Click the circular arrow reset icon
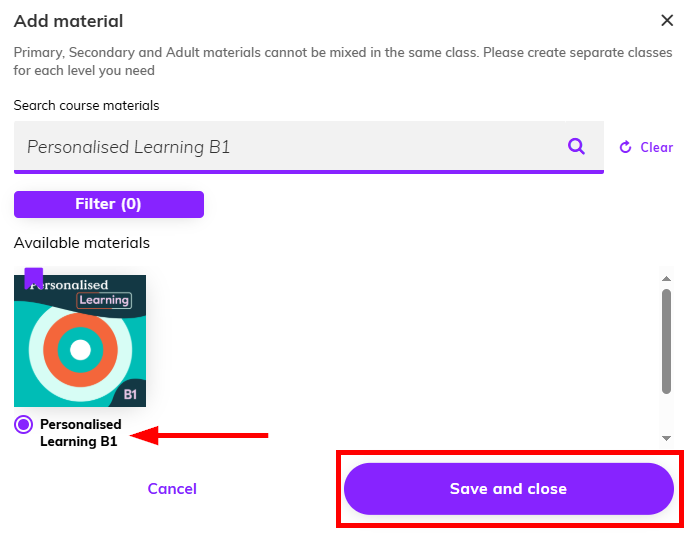 click(626, 147)
